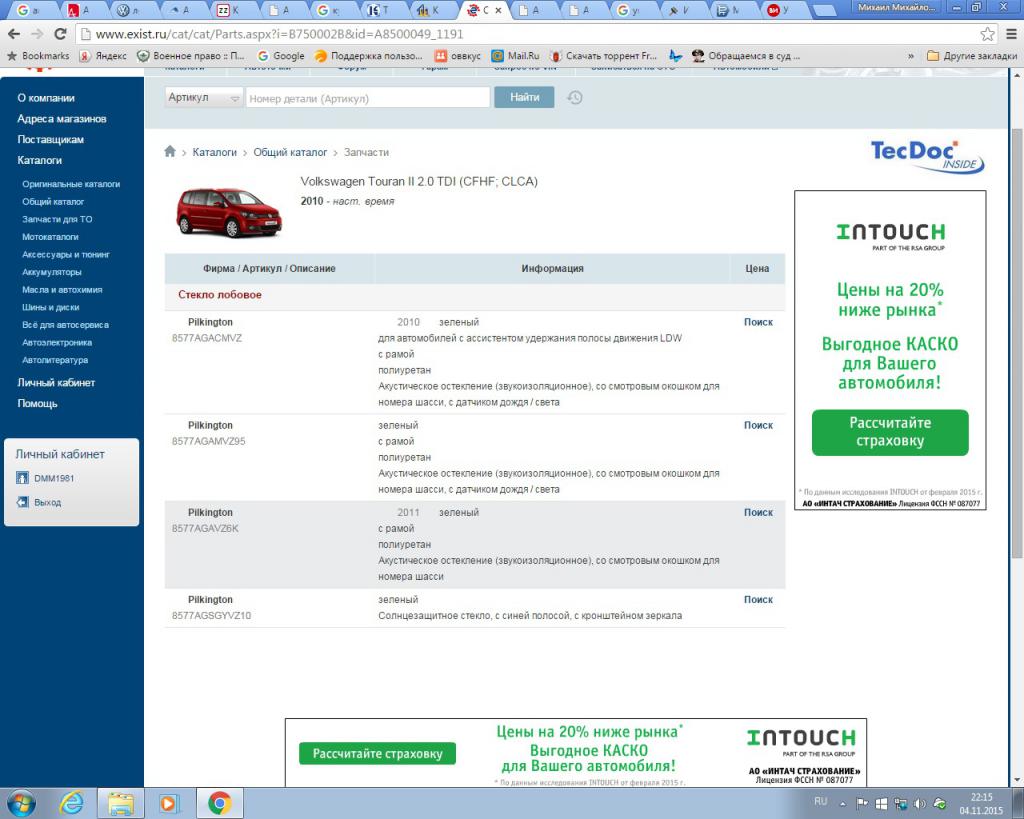1024x819 pixels.
Task: Click the TecDoc Inside logo
Action: click(927, 157)
